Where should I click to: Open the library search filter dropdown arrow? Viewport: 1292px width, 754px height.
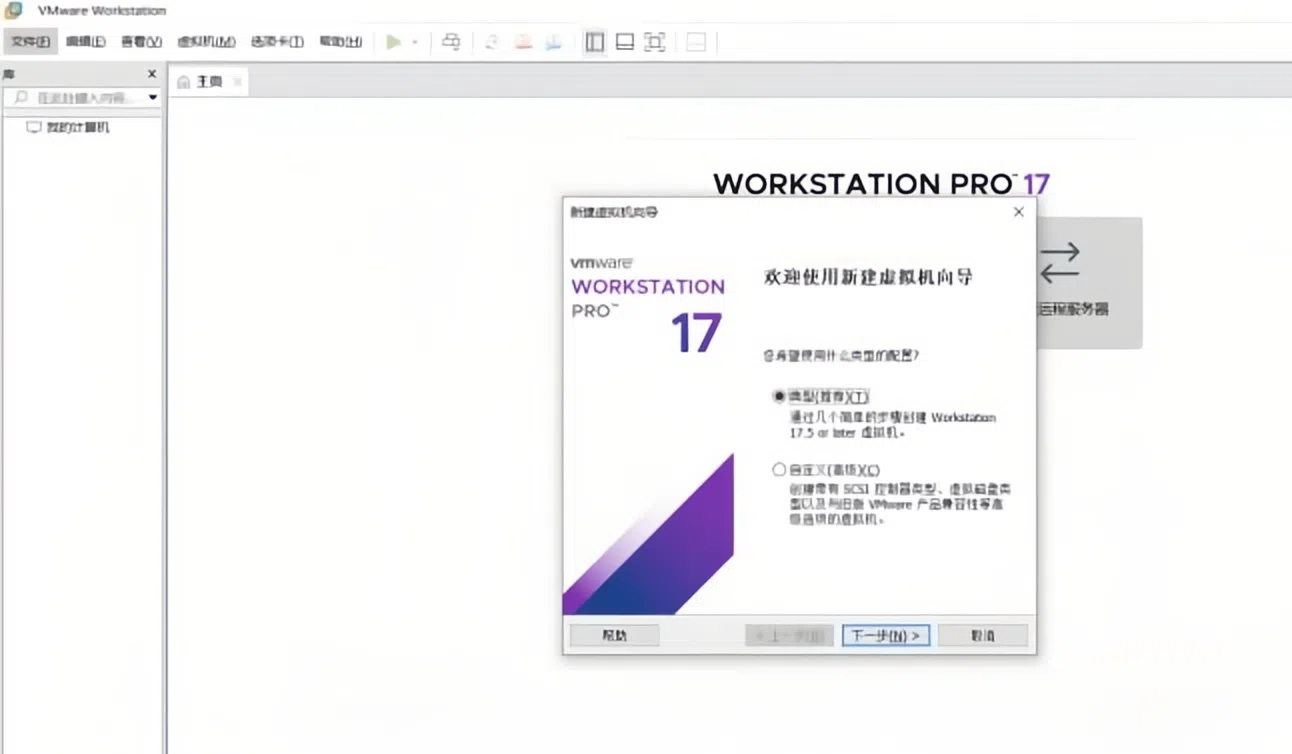(x=152, y=97)
